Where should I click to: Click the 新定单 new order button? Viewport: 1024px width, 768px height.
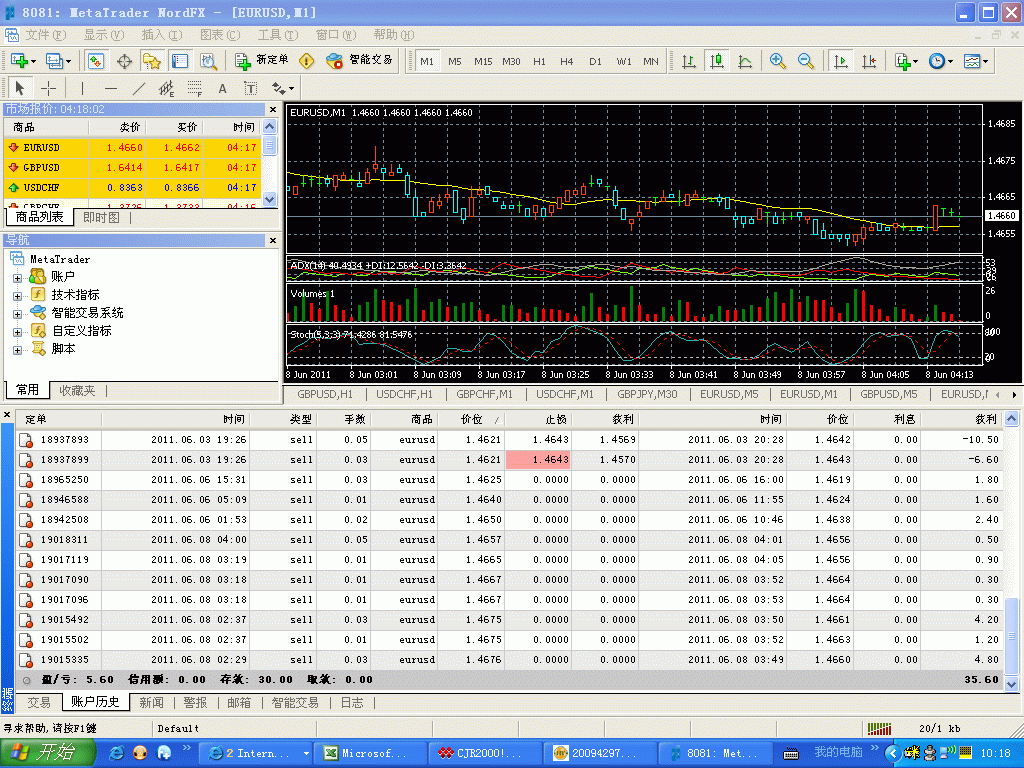tap(262, 61)
